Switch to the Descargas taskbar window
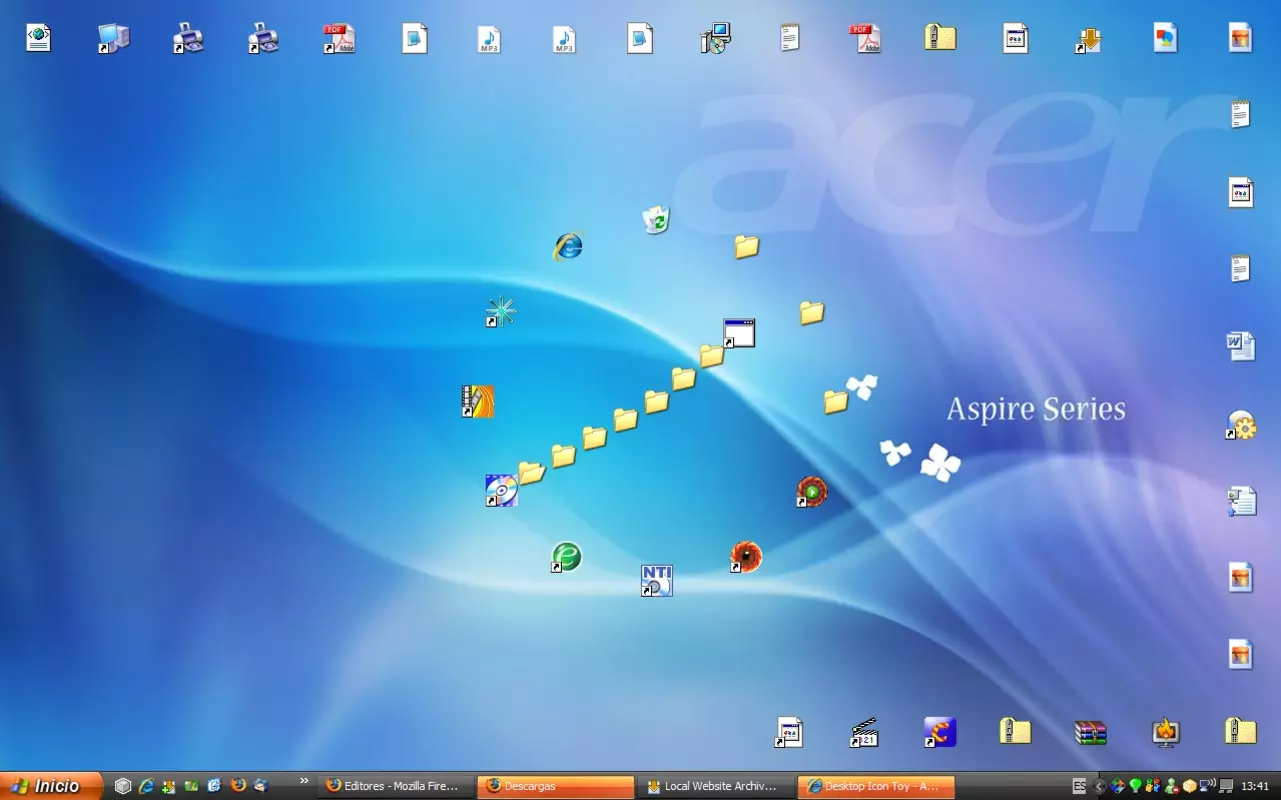The width and height of the screenshot is (1281, 800). [x=555, y=787]
